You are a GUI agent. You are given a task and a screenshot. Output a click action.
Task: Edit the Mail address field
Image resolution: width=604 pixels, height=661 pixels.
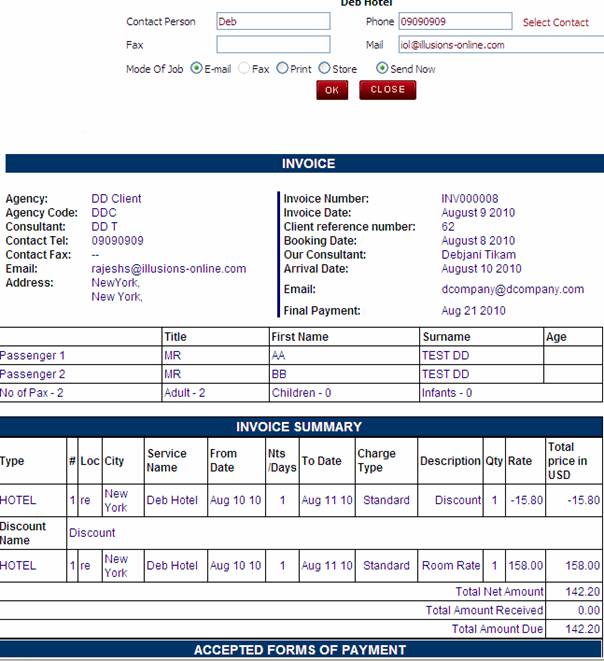click(x=454, y=45)
